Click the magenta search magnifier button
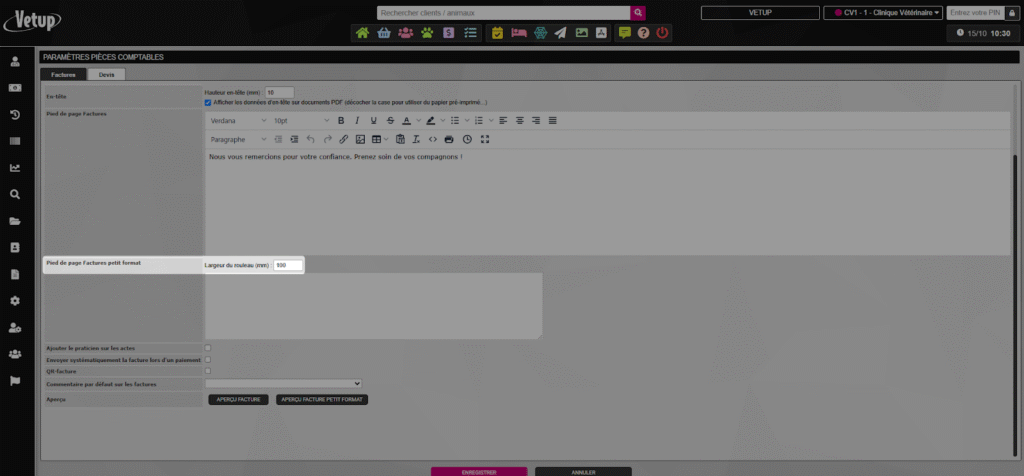The image size is (1024, 476). [638, 12]
